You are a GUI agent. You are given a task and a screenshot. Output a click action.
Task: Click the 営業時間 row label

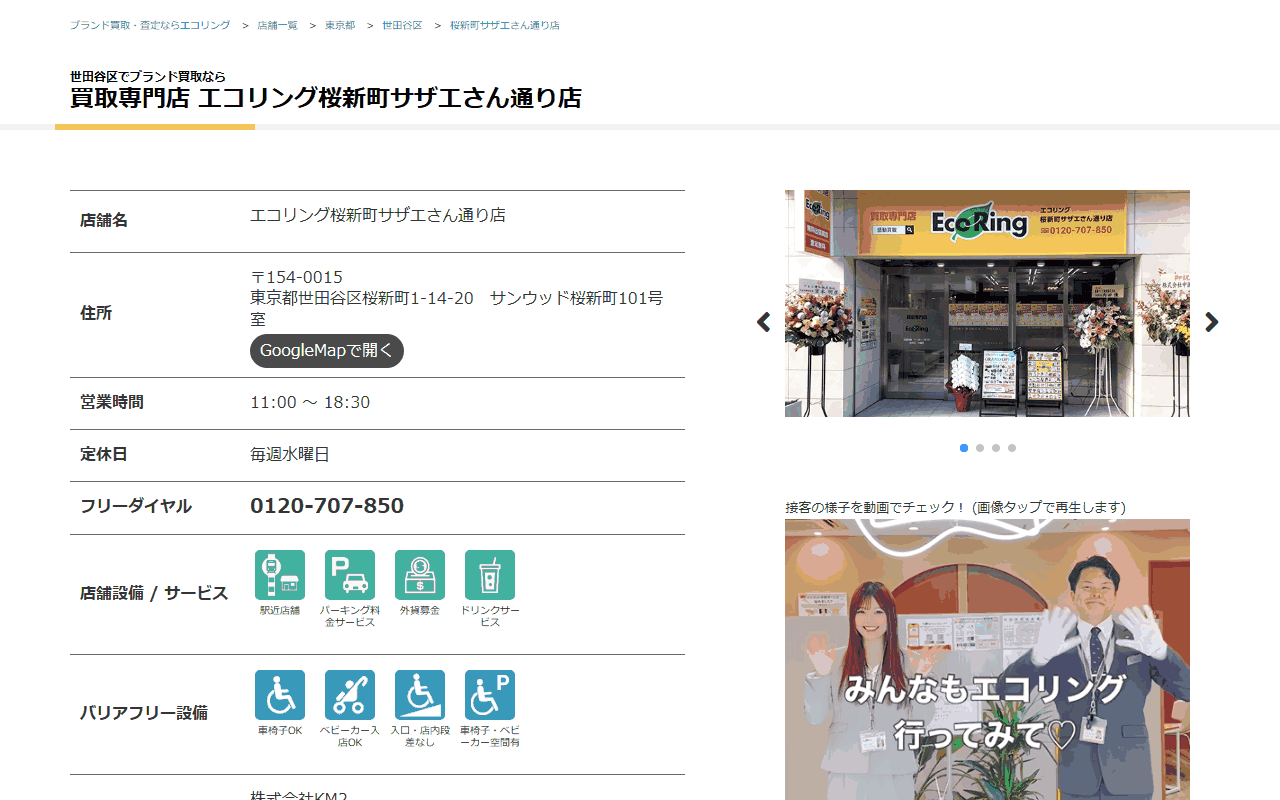point(112,402)
